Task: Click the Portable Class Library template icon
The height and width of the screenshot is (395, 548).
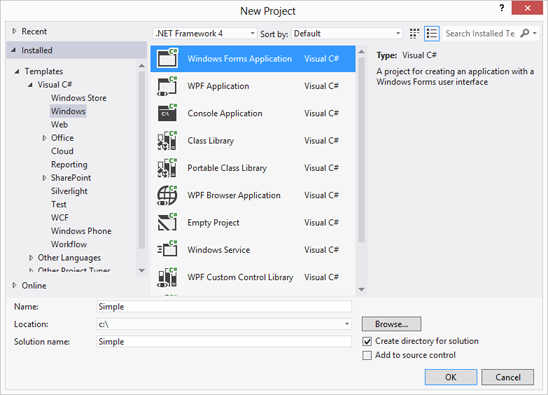Action: [x=167, y=167]
